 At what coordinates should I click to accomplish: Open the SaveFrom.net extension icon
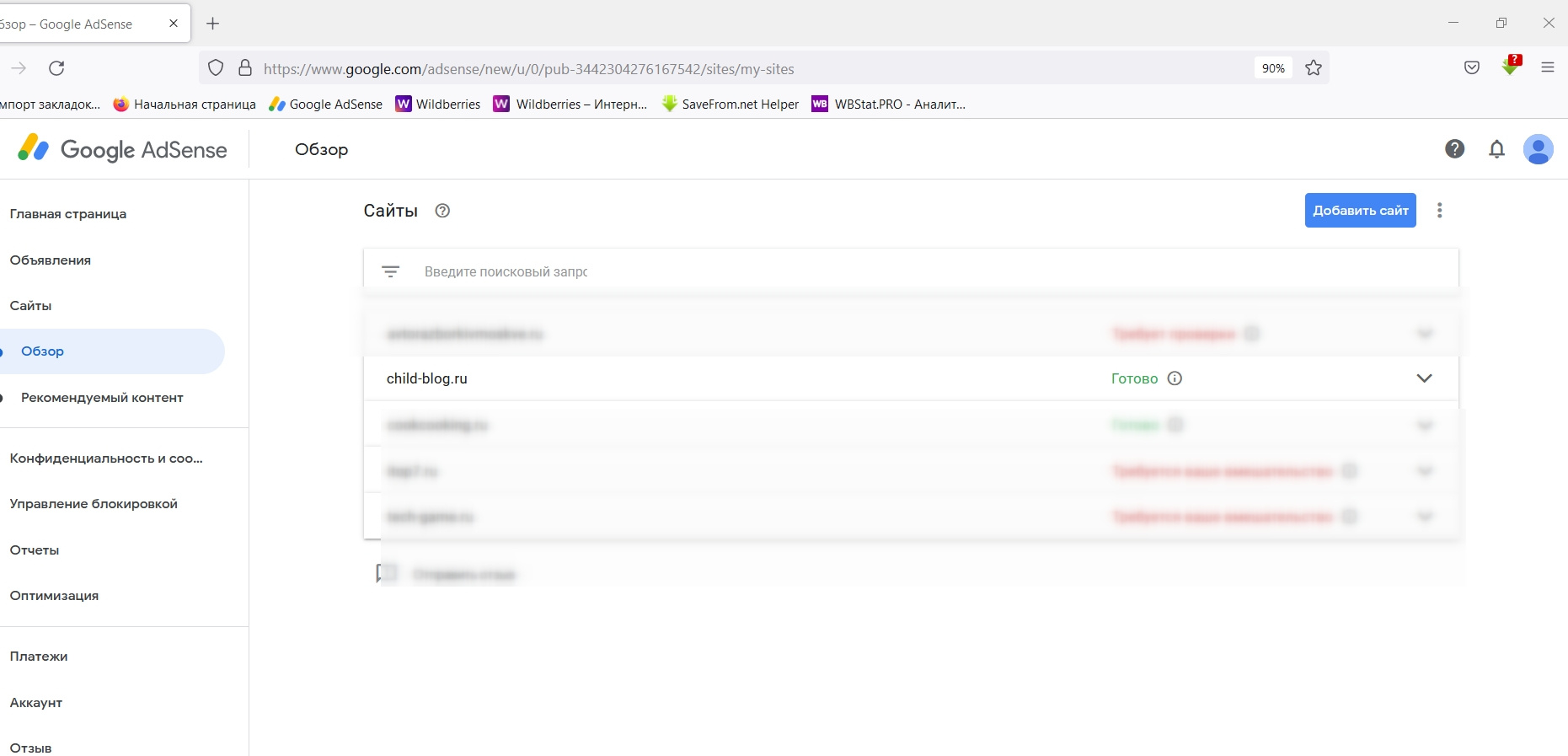click(x=1510, y=67)
